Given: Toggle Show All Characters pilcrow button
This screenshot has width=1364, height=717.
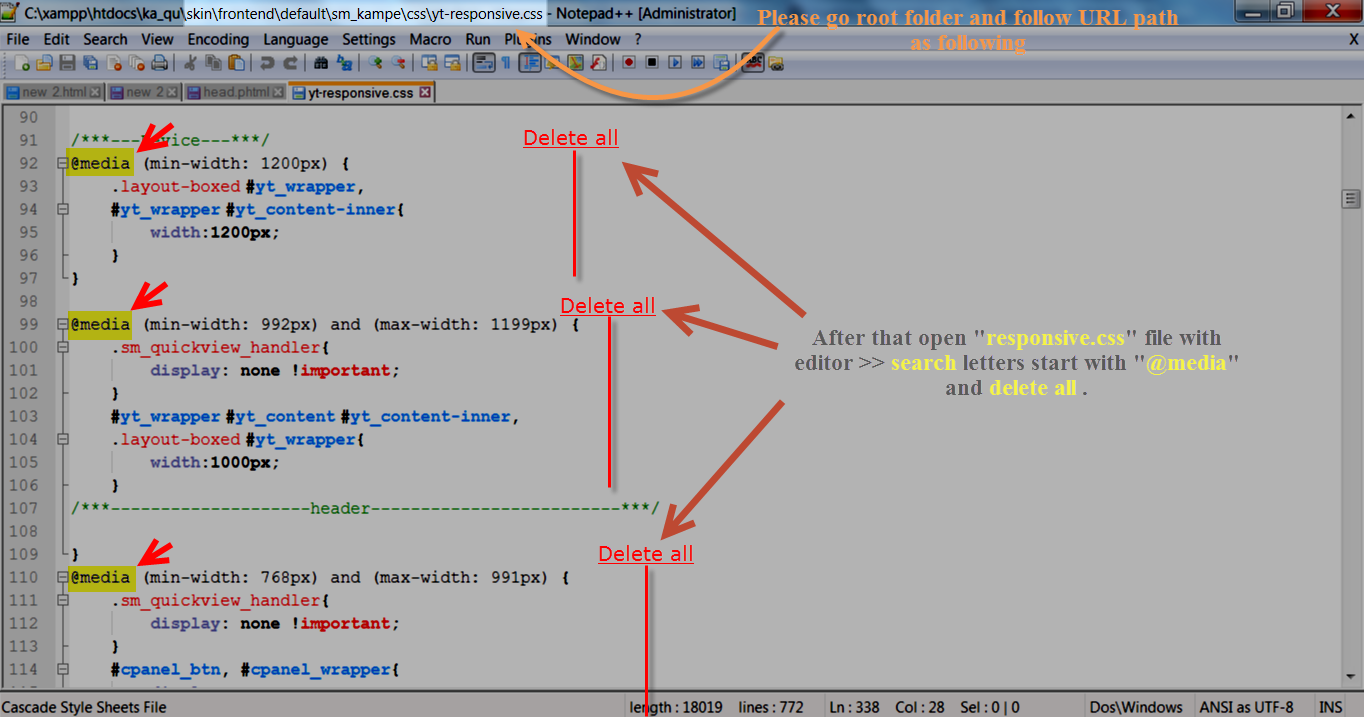Looking at the screenshot, I should pos(506,63).
